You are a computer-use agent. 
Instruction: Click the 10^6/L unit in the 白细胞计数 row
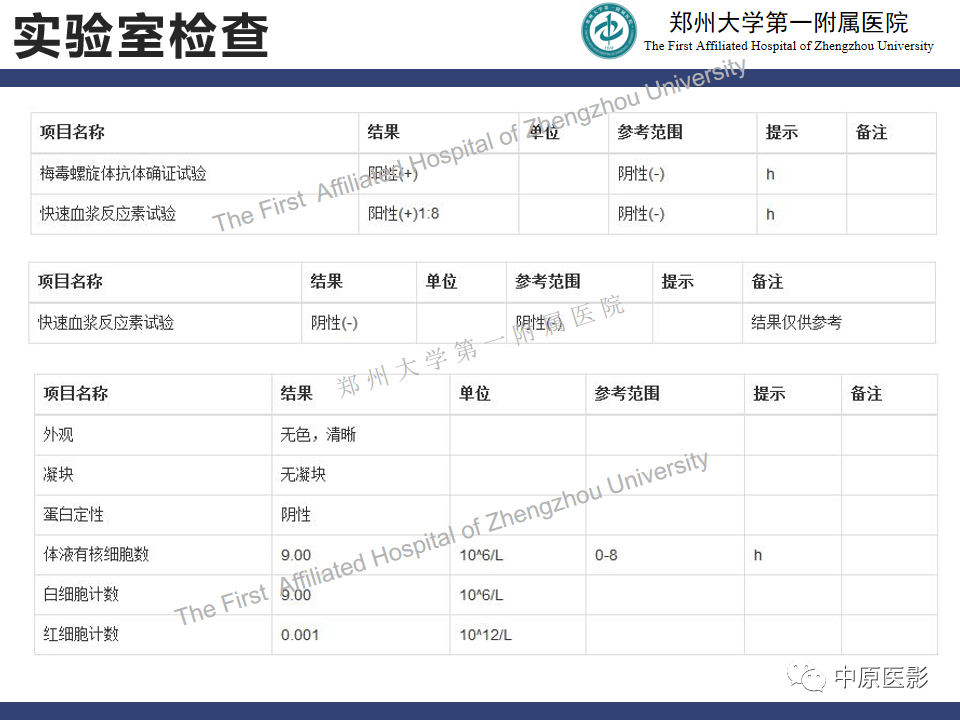coord(481,595)
